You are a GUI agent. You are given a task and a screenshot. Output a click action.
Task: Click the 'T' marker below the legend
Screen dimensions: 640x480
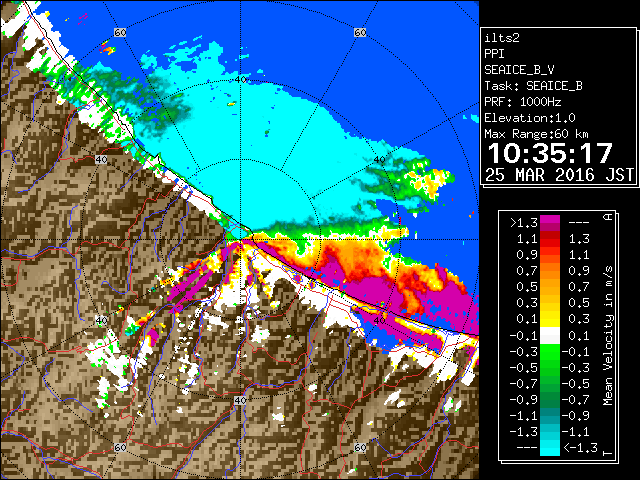point(608,453)
